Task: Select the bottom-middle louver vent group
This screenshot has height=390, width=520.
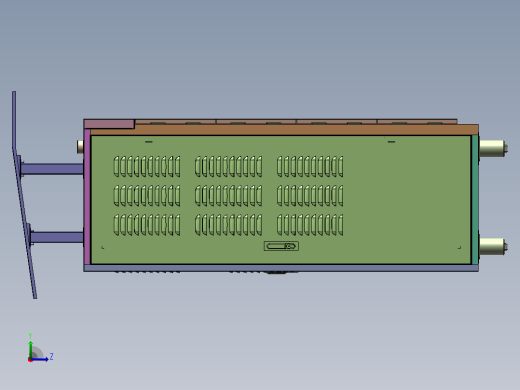Action: tap(228, 225)
